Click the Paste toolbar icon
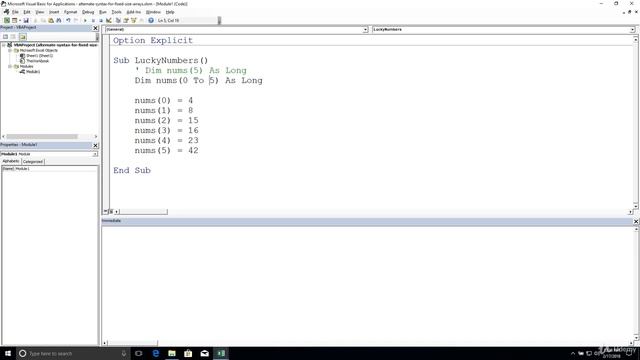This screenshot has width=640, height=360. coord(51,20)
